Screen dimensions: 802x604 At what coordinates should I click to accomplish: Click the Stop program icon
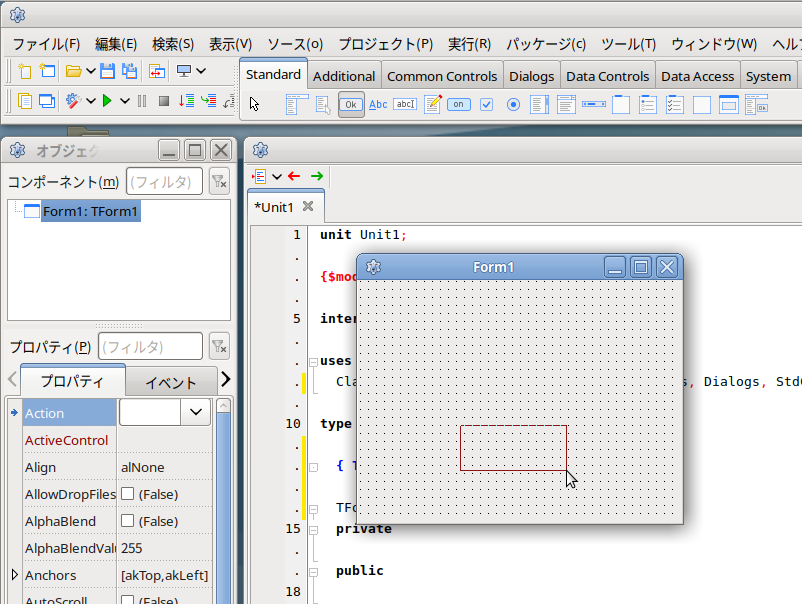pos(164,100)
